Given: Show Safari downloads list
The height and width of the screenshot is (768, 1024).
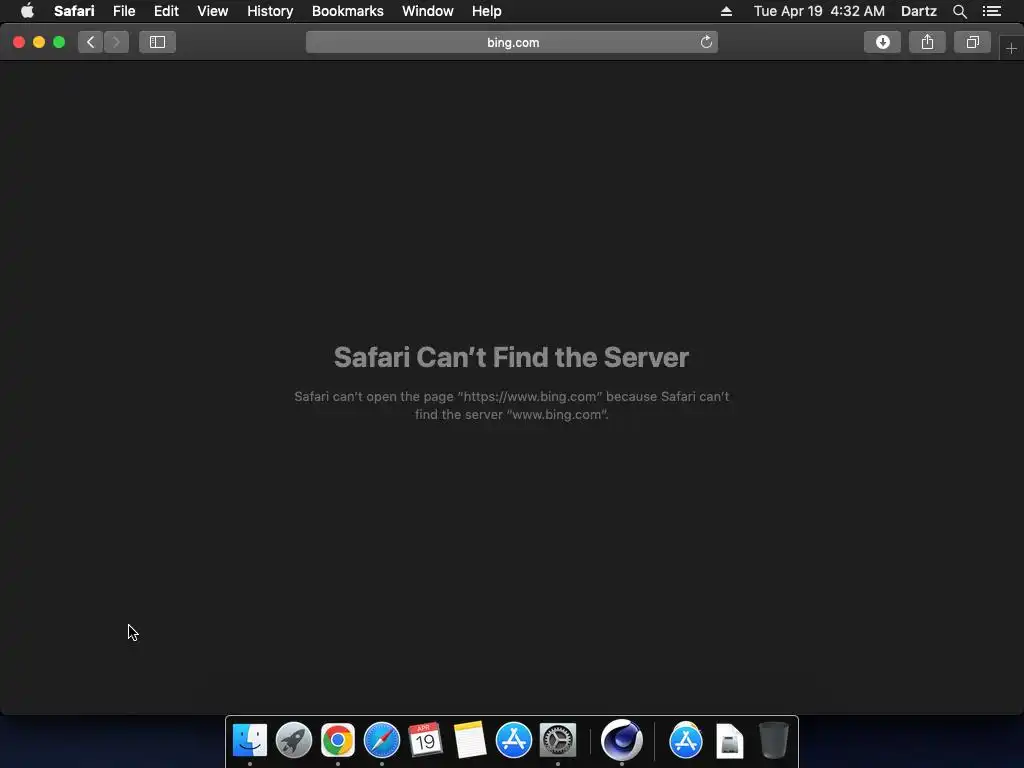Looking at the screenshot, I should pyautogui.click(x=882, y=42).
